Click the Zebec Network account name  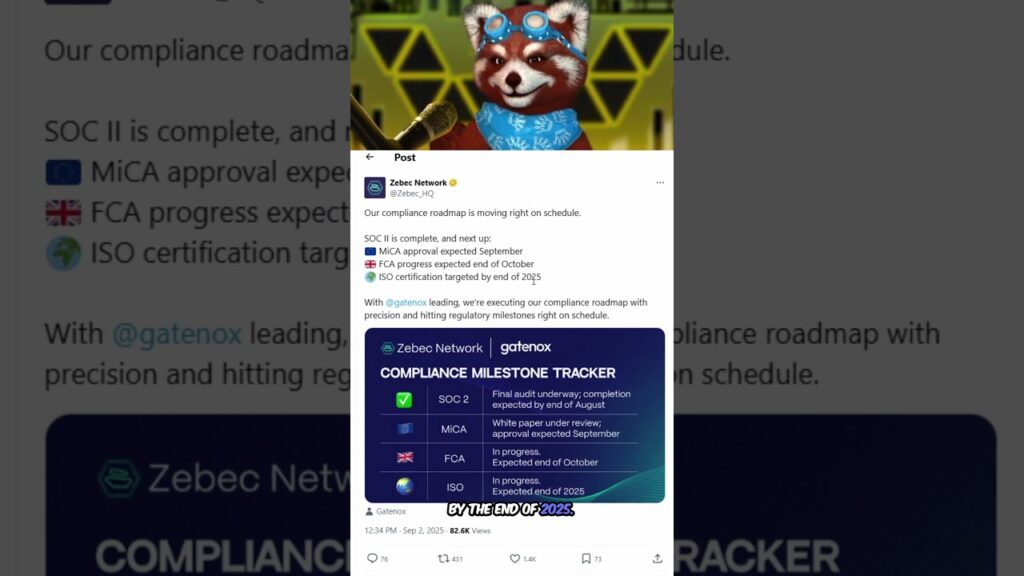418,183
